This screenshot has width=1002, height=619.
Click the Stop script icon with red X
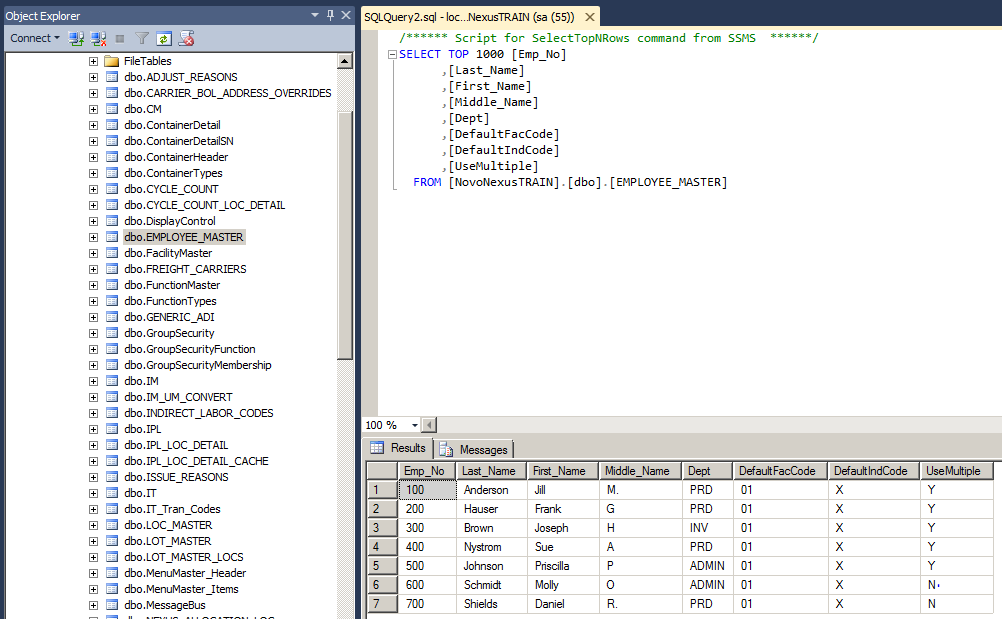pyautogui.click(x=186, y=38)
